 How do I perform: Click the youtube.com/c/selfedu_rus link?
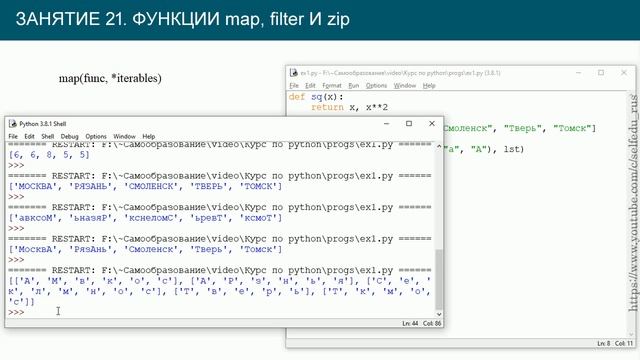[x=633, y=203]
